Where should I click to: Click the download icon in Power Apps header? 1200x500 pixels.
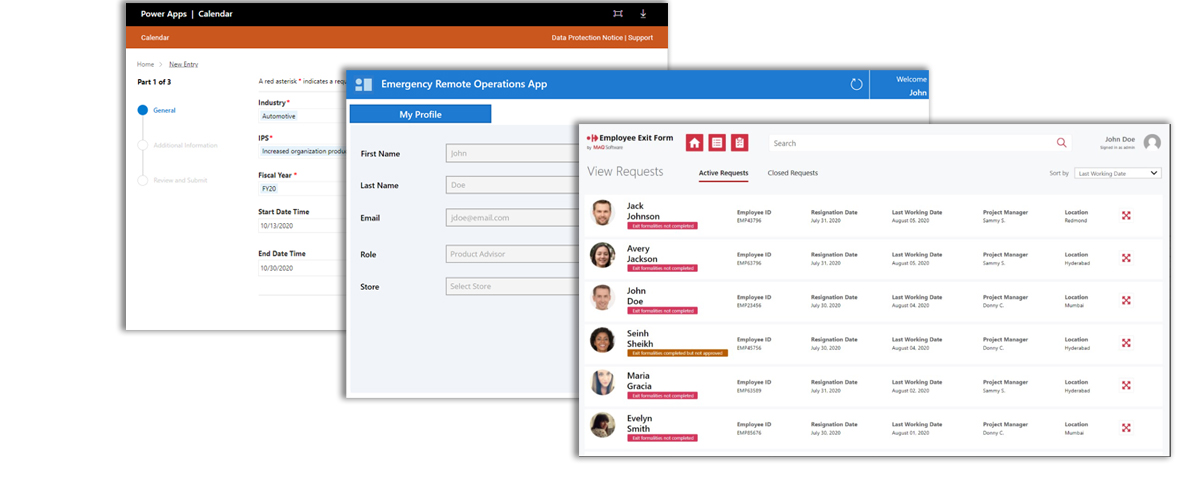(x=643, y=14)
